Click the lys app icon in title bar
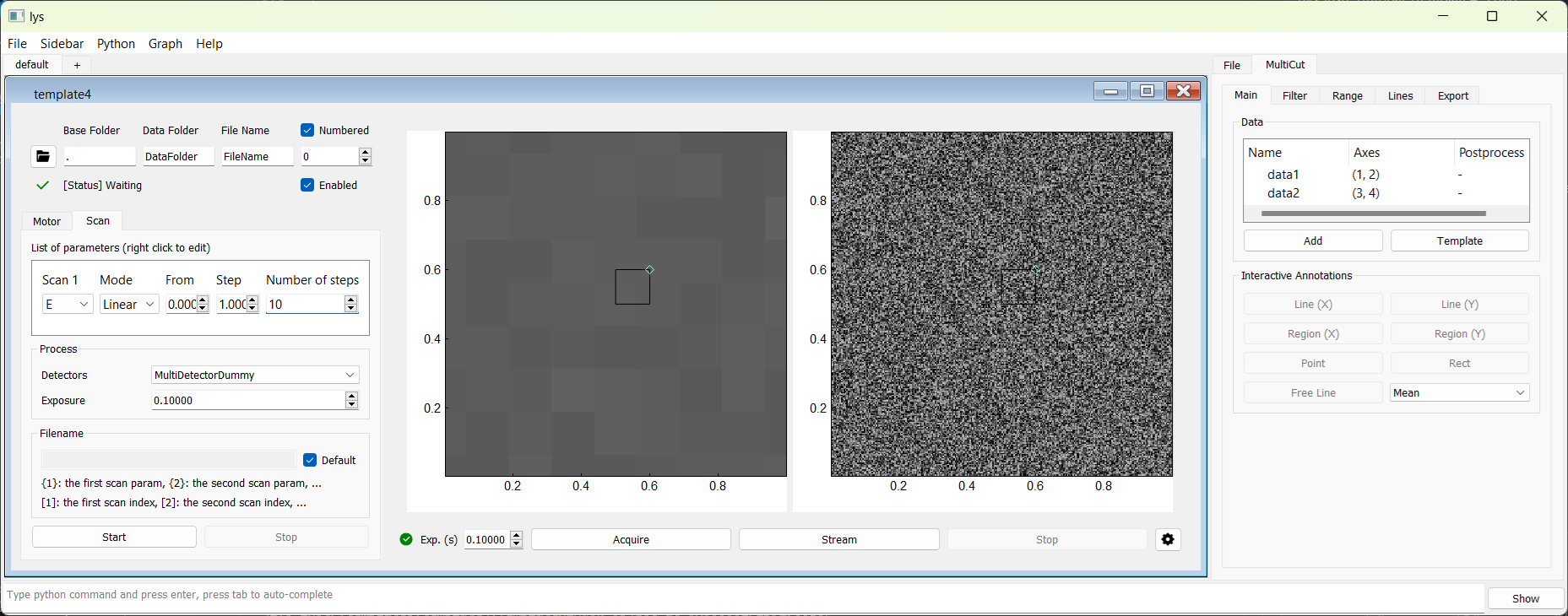Image resolution: width=1568 pixels, height=616 pixels. (x=16, y=16)
